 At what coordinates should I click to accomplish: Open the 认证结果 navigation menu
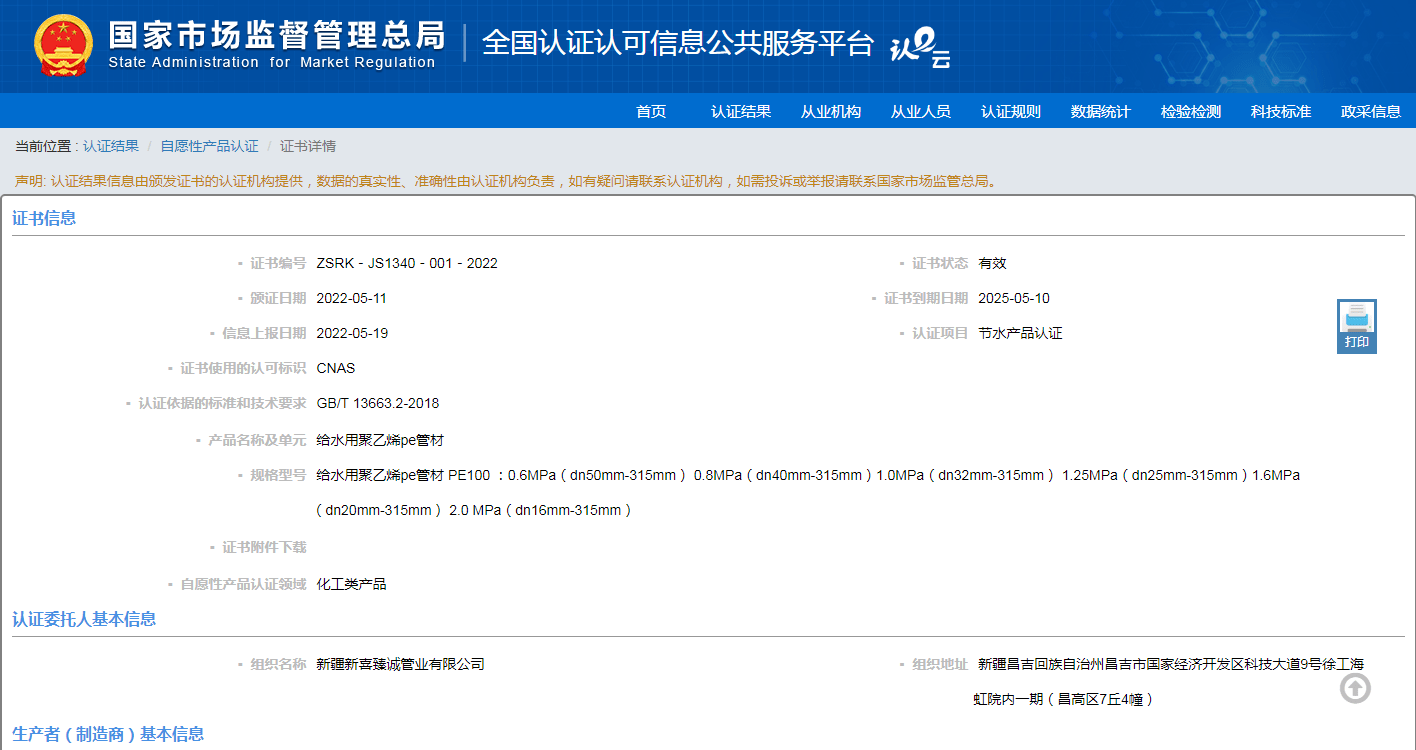(741, 111)
